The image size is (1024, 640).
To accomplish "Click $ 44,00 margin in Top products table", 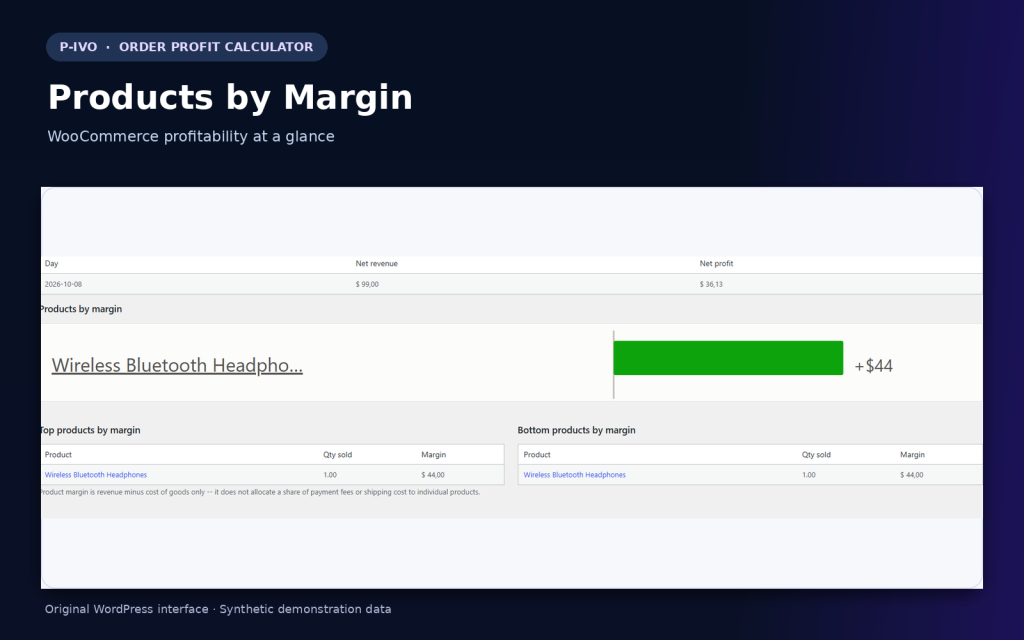I will [x=433, y=475].
